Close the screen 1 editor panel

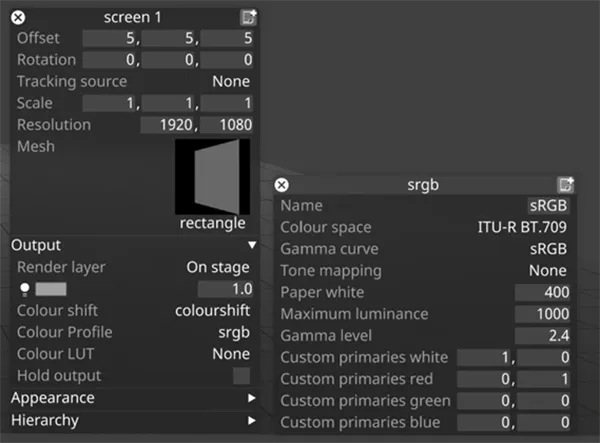point(18,18)
